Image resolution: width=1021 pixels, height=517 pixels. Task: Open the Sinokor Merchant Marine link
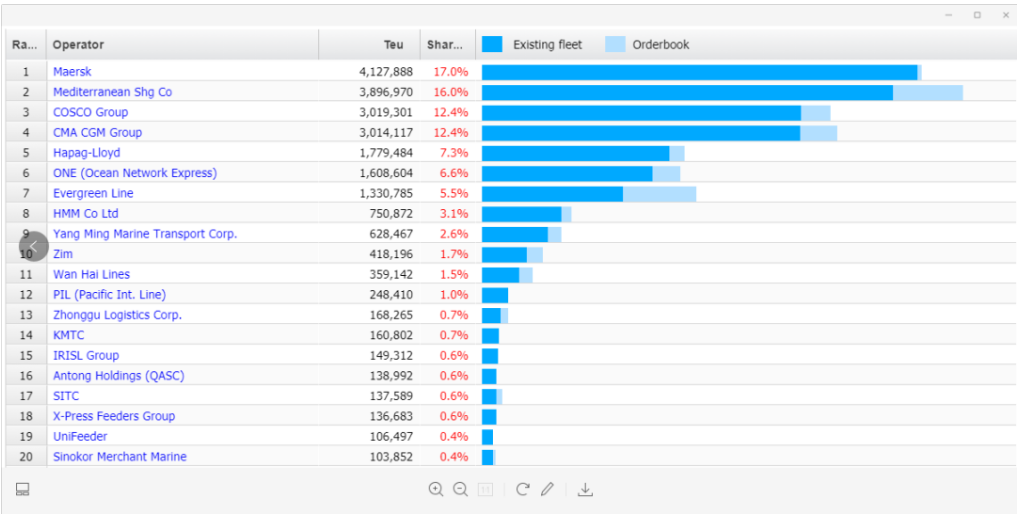(120, 456)
